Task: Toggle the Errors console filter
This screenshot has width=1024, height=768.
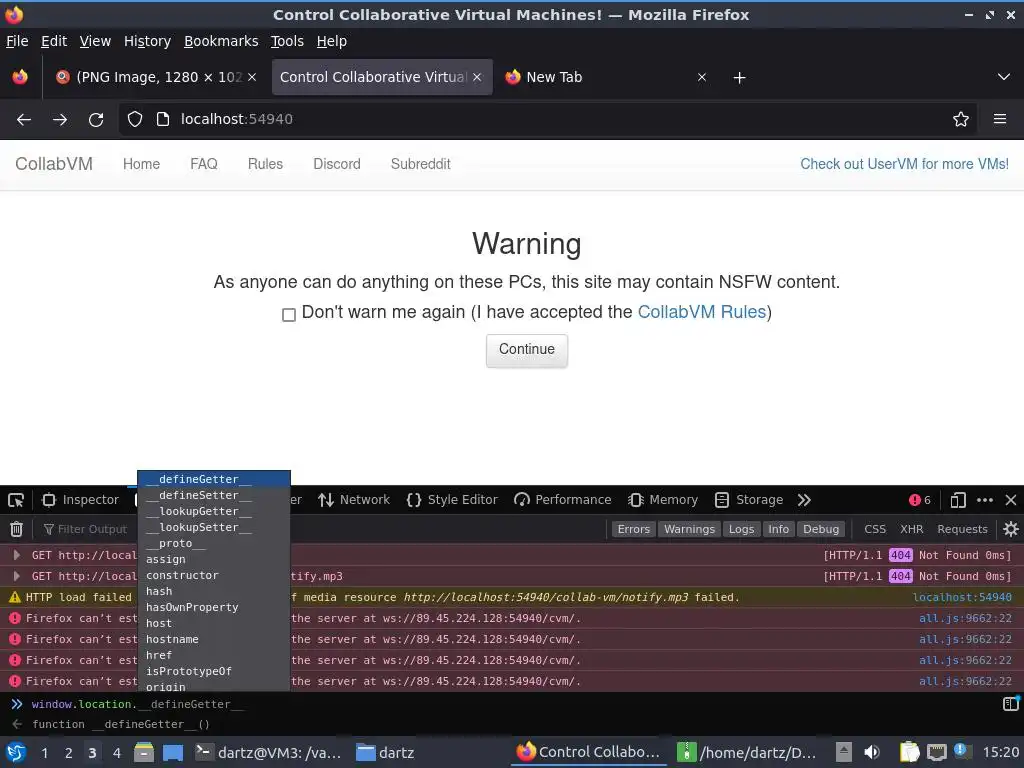Action: [x=633, y=529]
